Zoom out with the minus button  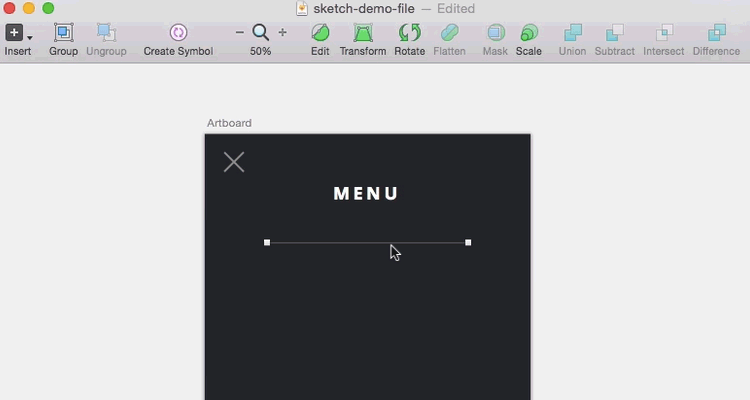(x=240, y=33)
